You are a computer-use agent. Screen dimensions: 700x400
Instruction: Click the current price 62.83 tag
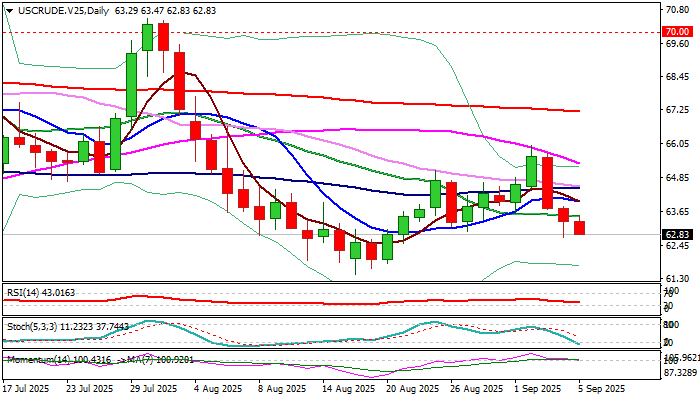click(x=679, y=234)
